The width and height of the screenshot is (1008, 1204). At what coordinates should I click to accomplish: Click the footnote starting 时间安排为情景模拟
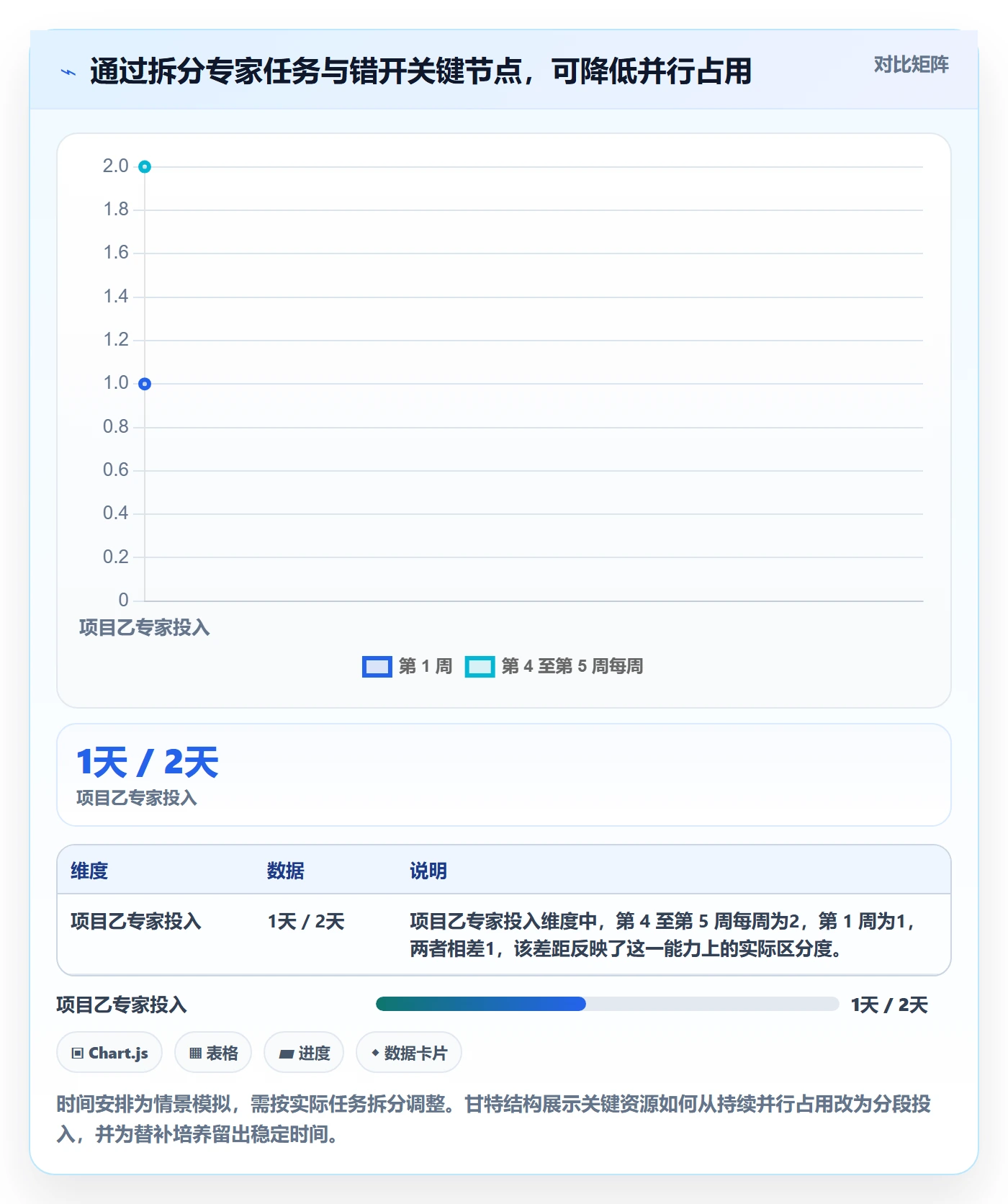coord(494,1119)
